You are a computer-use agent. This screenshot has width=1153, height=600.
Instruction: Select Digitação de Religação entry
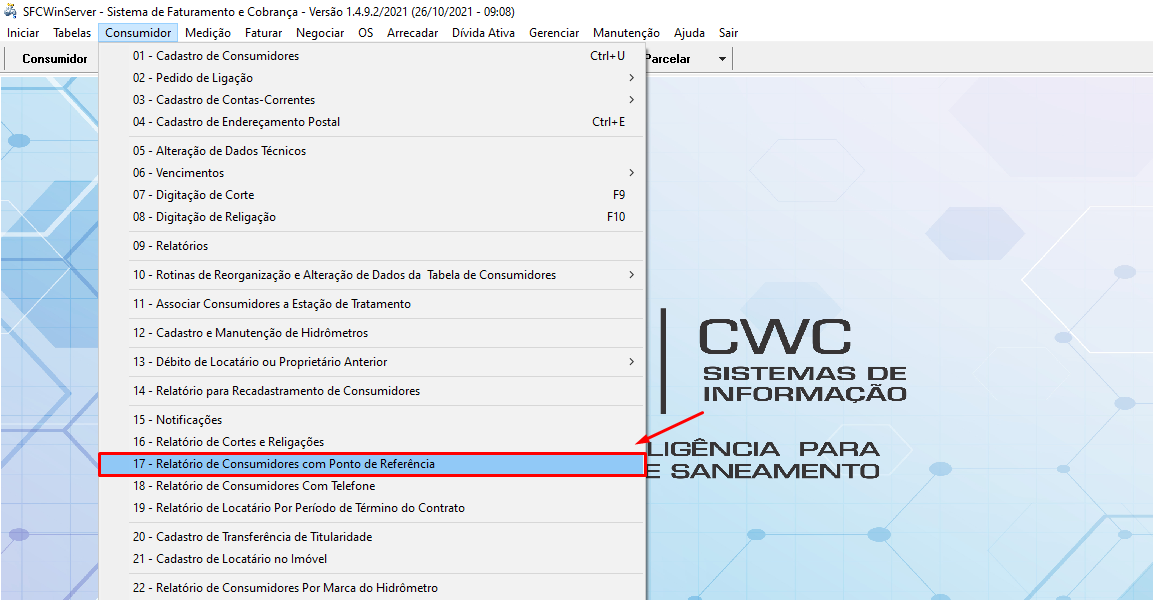point(204,217)
